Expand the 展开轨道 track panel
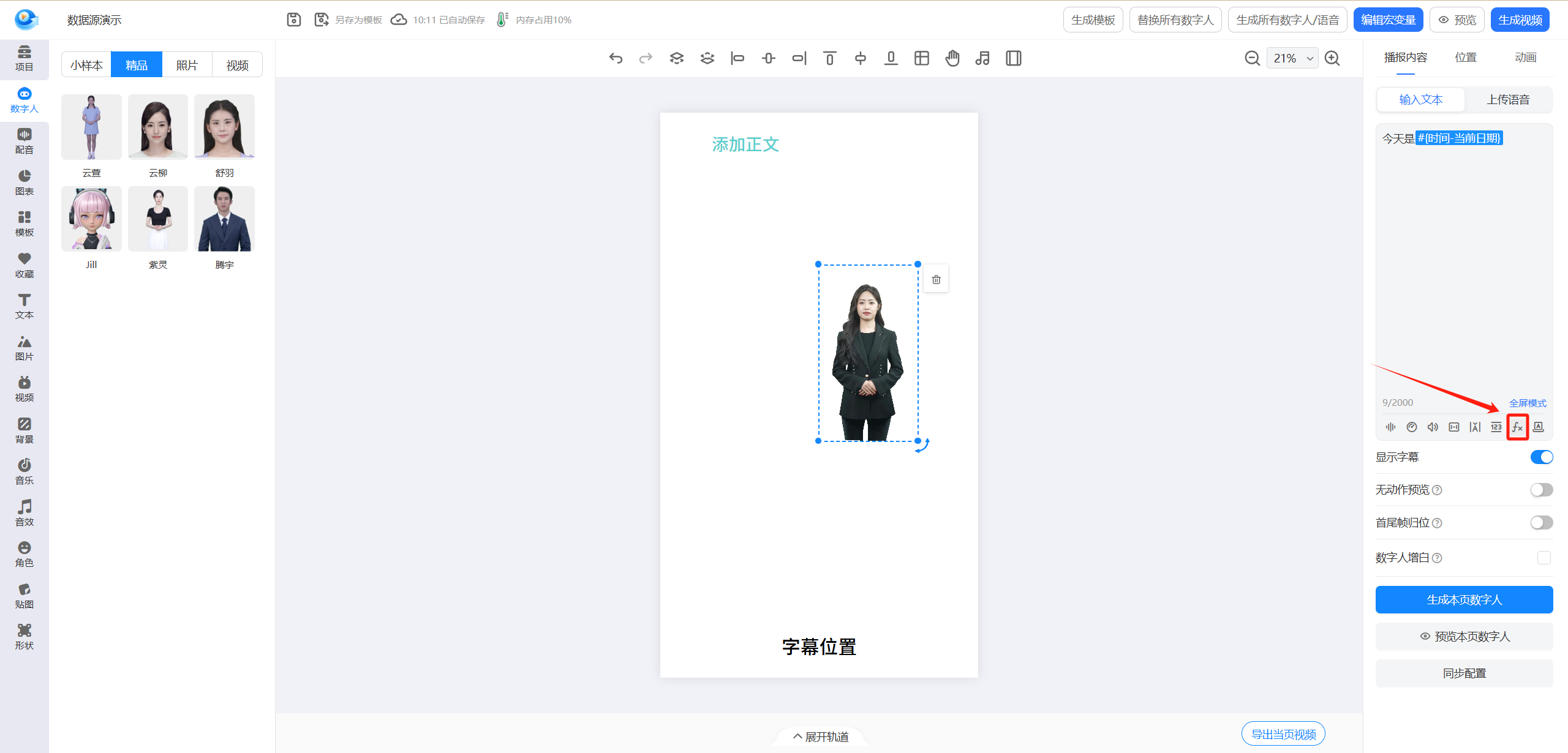The width and height of the screenshot is (1568, 753). tap(820, 736)
